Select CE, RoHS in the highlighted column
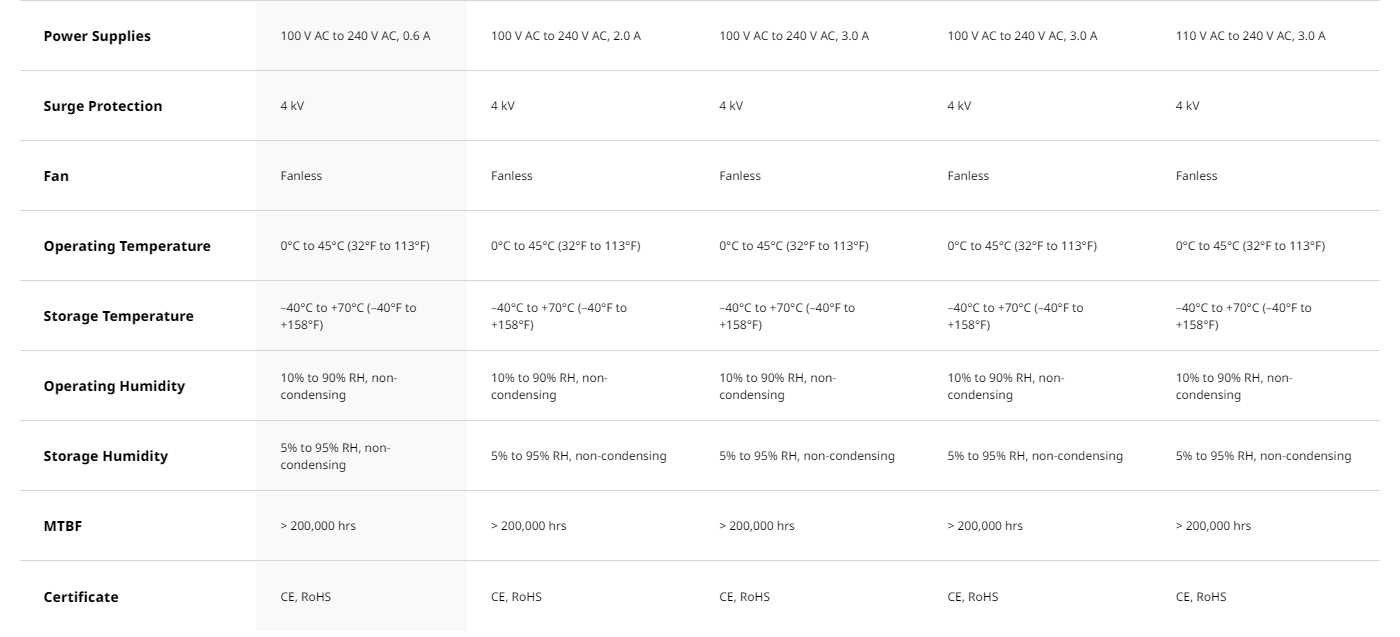 pos(306,597)
